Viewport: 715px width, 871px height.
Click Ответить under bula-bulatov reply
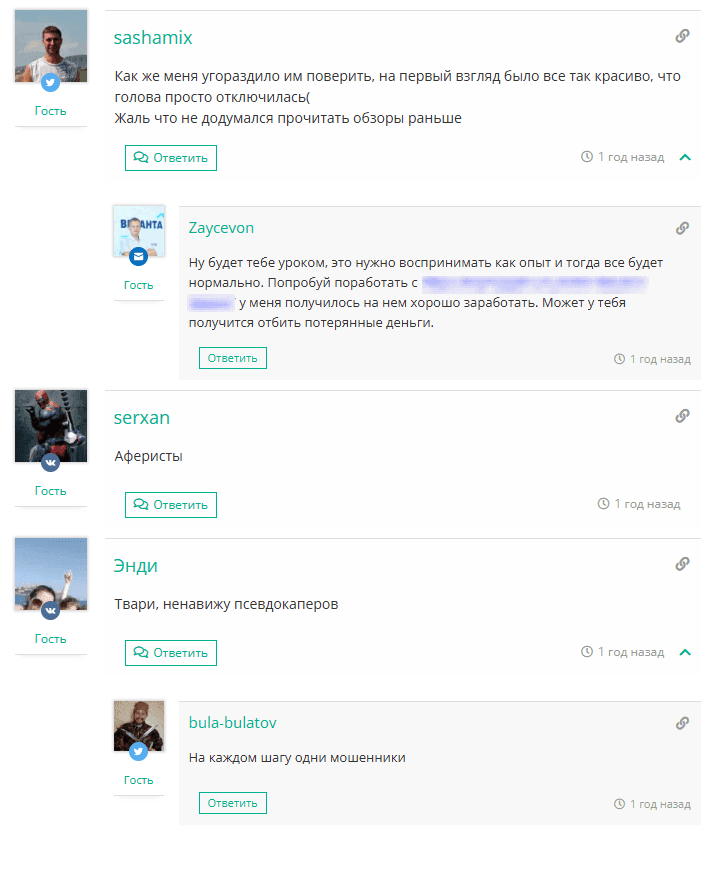click(233, 803)
